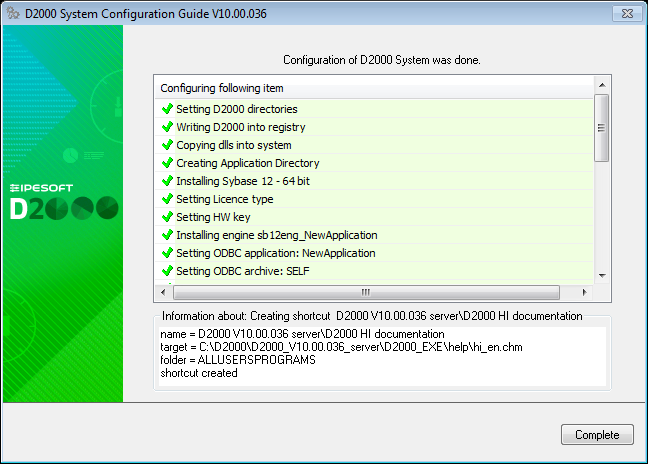648x464 pixels.
Task: Click checkmark beside Copying dlls into system
Action: tap(167, 145)
